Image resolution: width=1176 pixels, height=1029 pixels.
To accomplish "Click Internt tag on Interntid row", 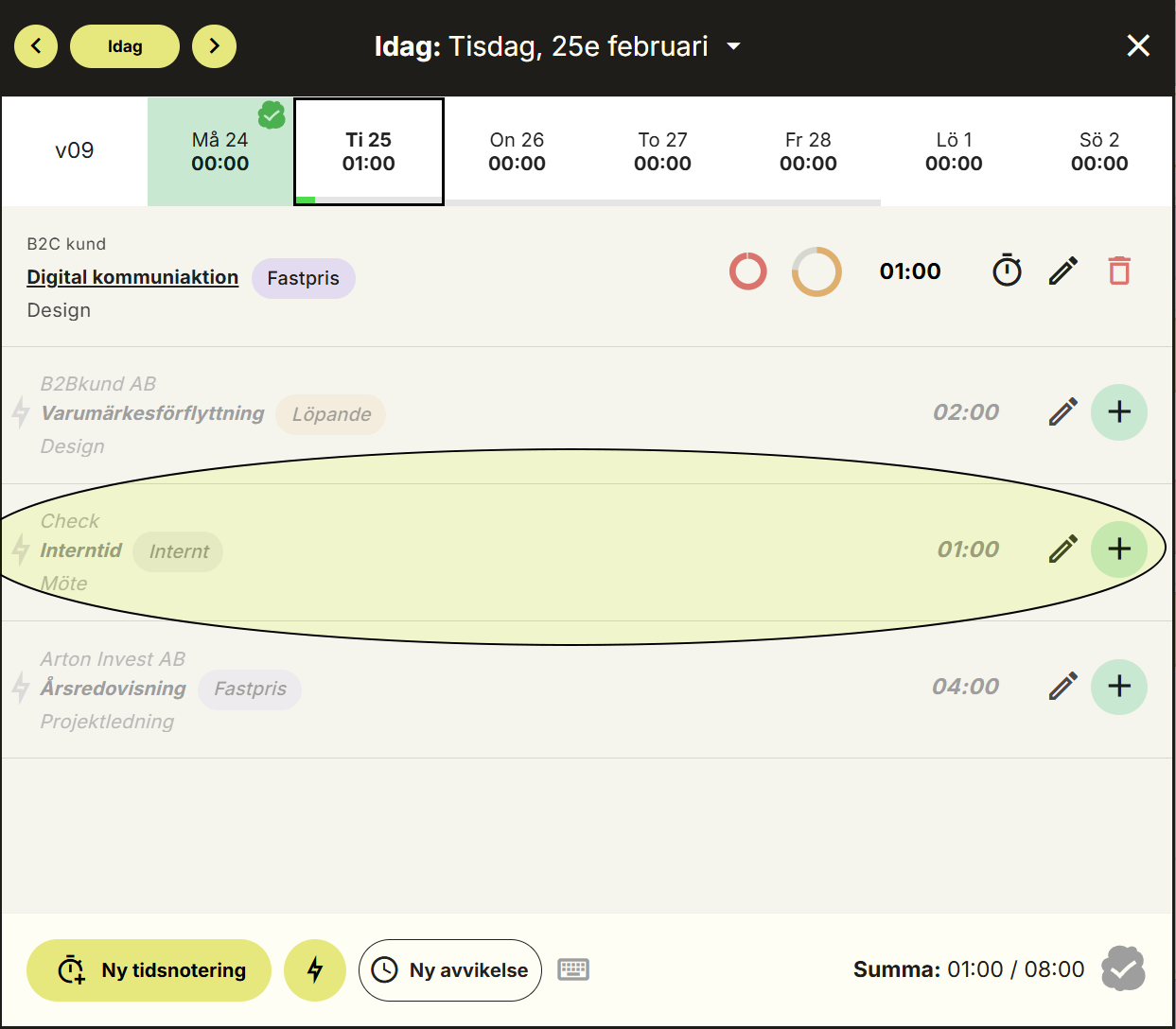I will 179,551.
